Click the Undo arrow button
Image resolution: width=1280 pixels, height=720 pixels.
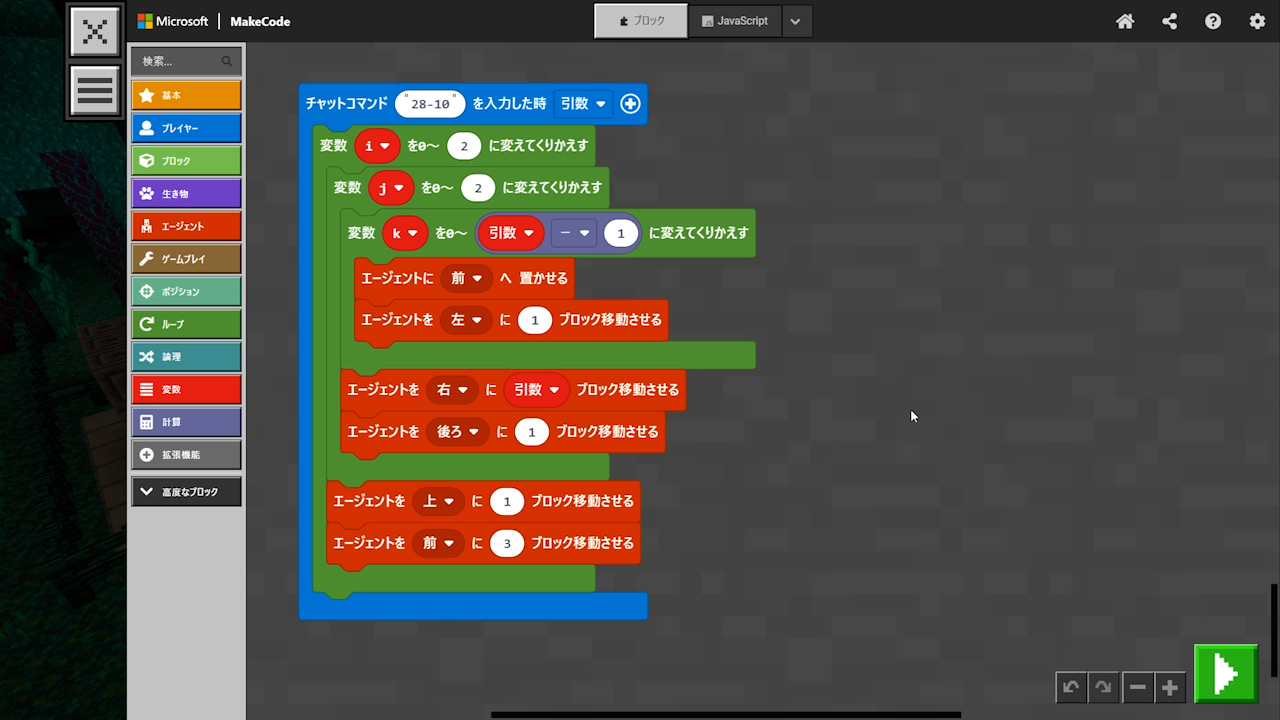(1071, 687)
